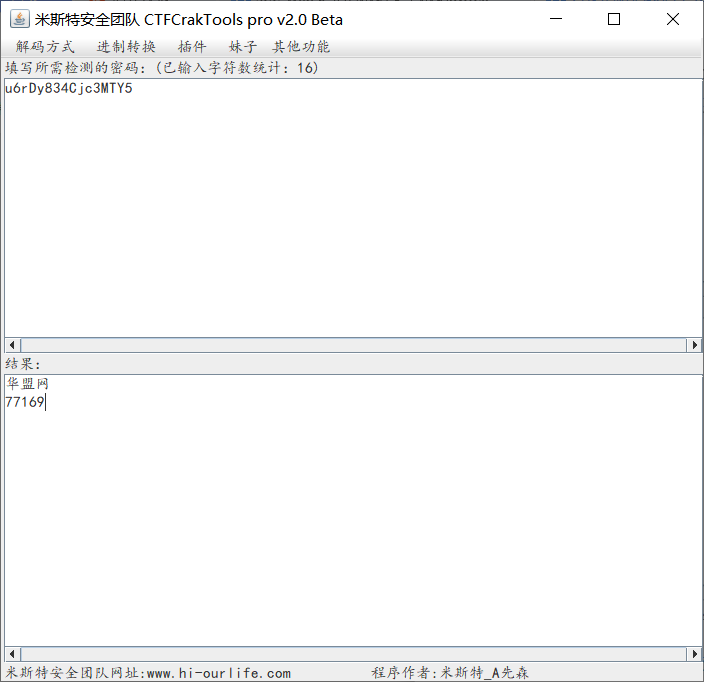Screen dimensions: 704x682
Task: Place cursor after 77169 in results
Action: pos(46,402)
